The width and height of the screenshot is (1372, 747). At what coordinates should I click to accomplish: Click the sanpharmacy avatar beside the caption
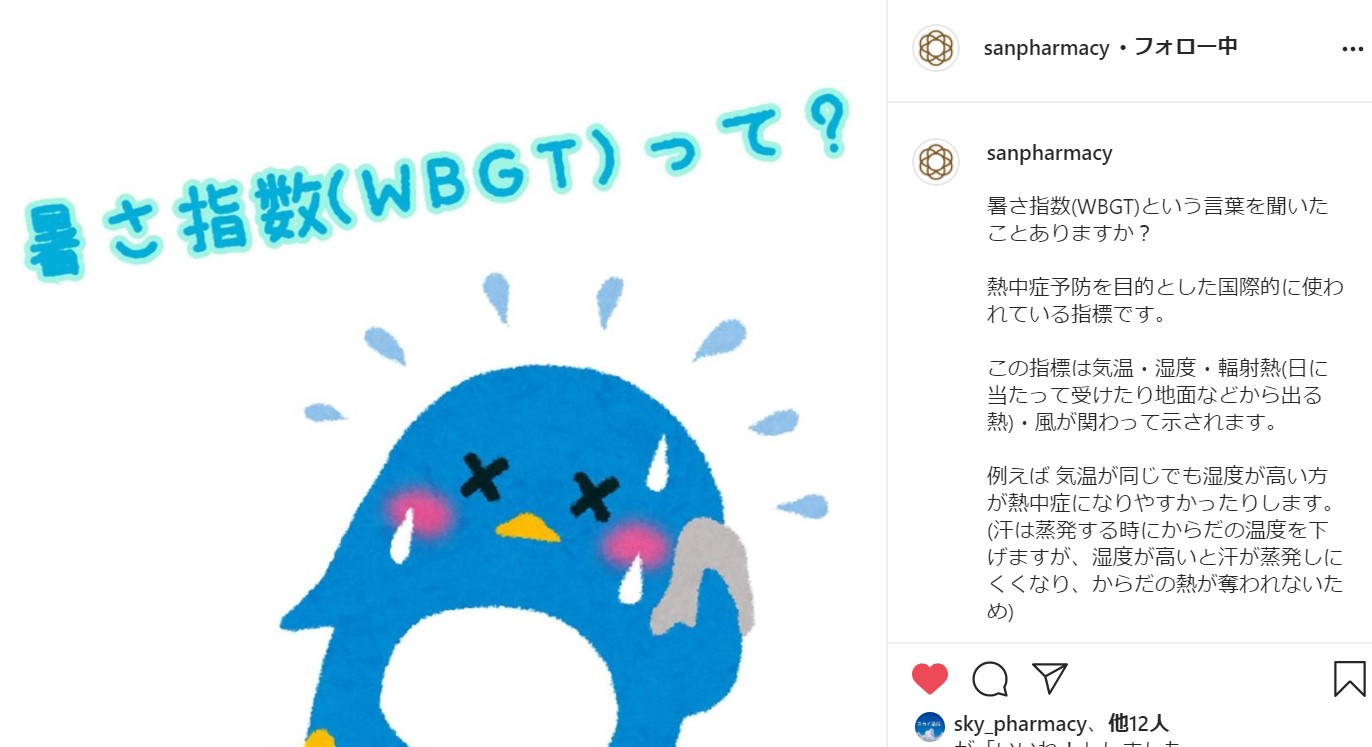pos(936,162)
